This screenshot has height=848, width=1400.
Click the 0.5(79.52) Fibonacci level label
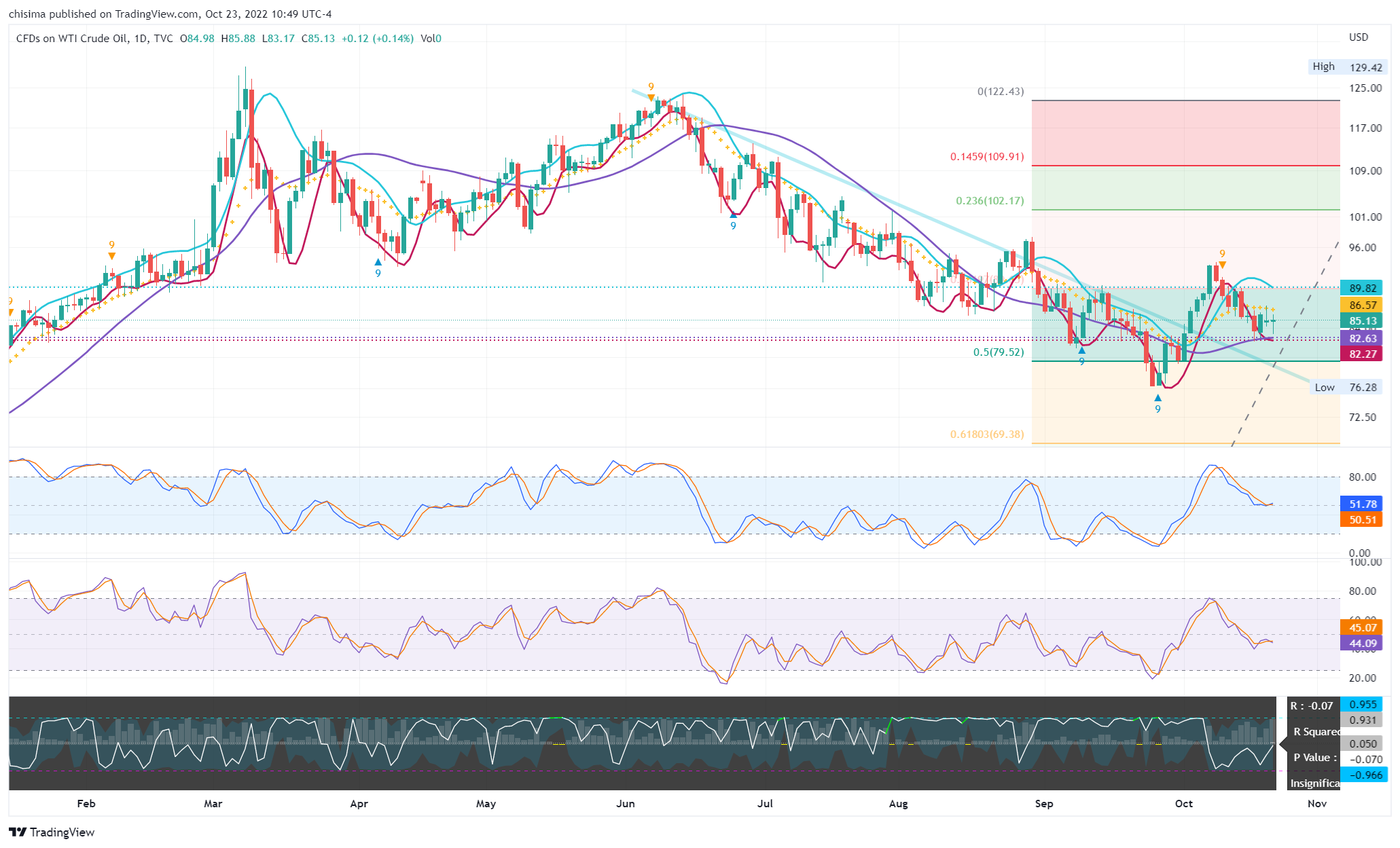[x=998, y=352]
